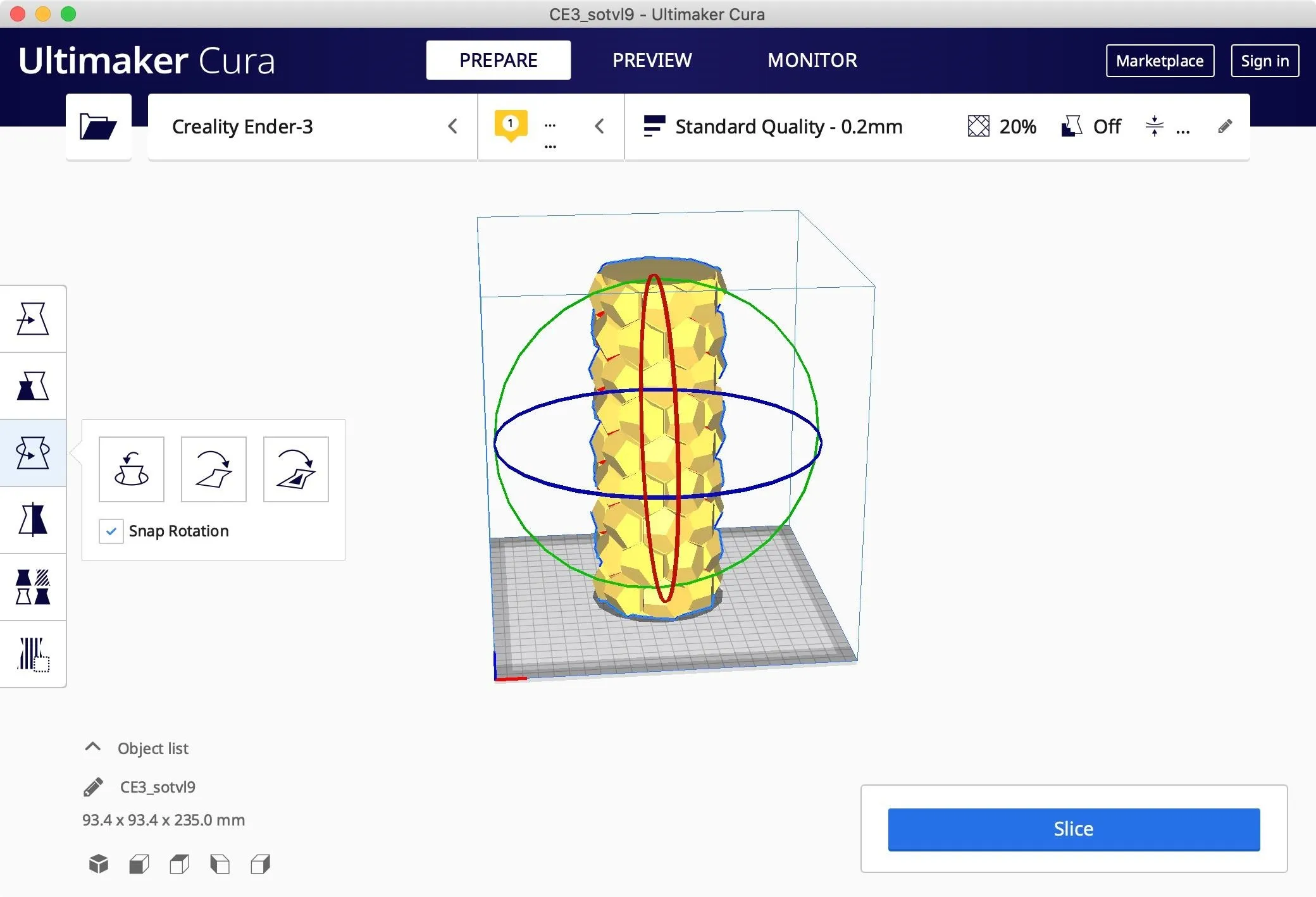Select the Rotate tool in the sidebar
This screenshot has height=897, width=1316.
coord(33,453)
